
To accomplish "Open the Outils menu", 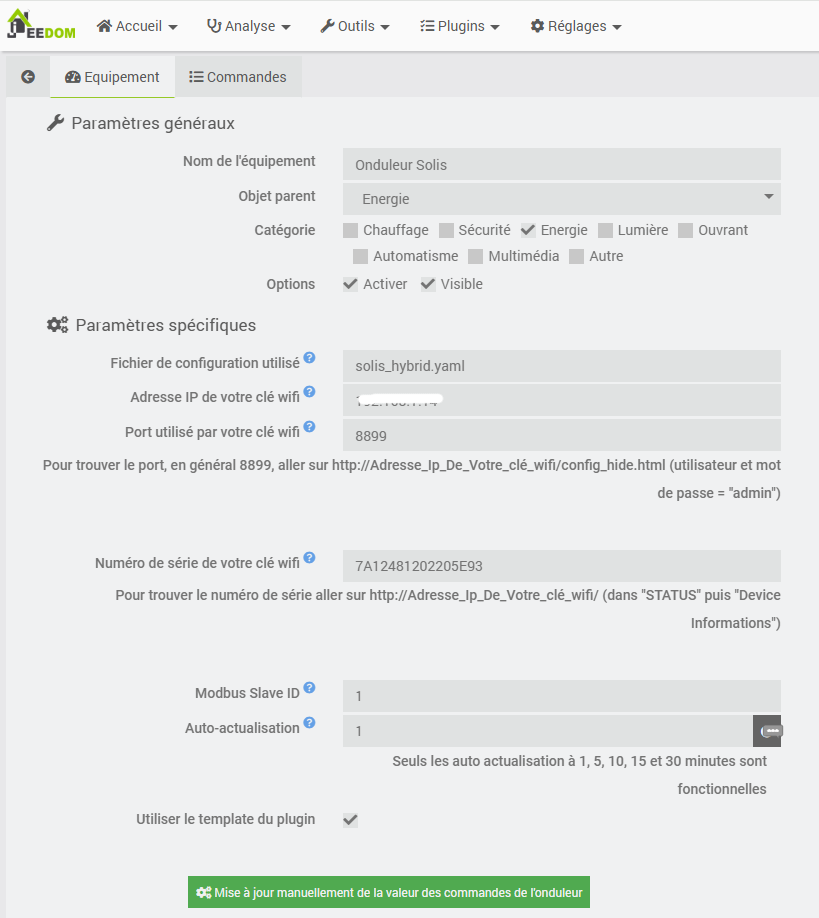I will coord(355,26).
